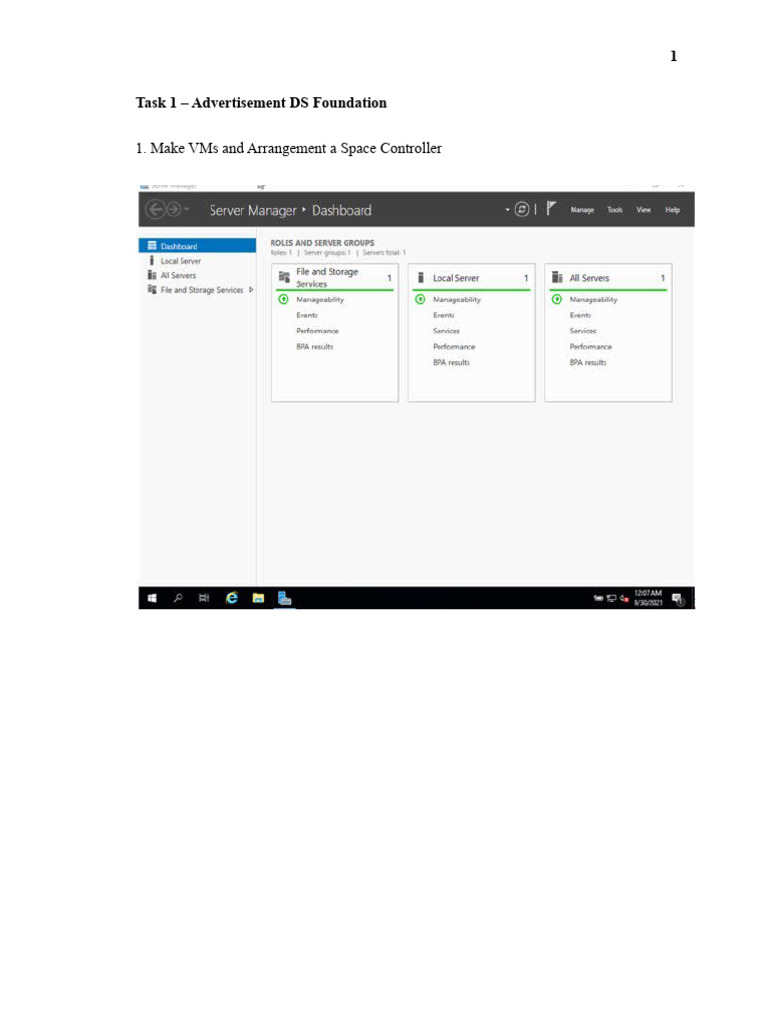Open File Explorer from taskbar
This screenshot has height=1024, width=768.
(258, 598)
